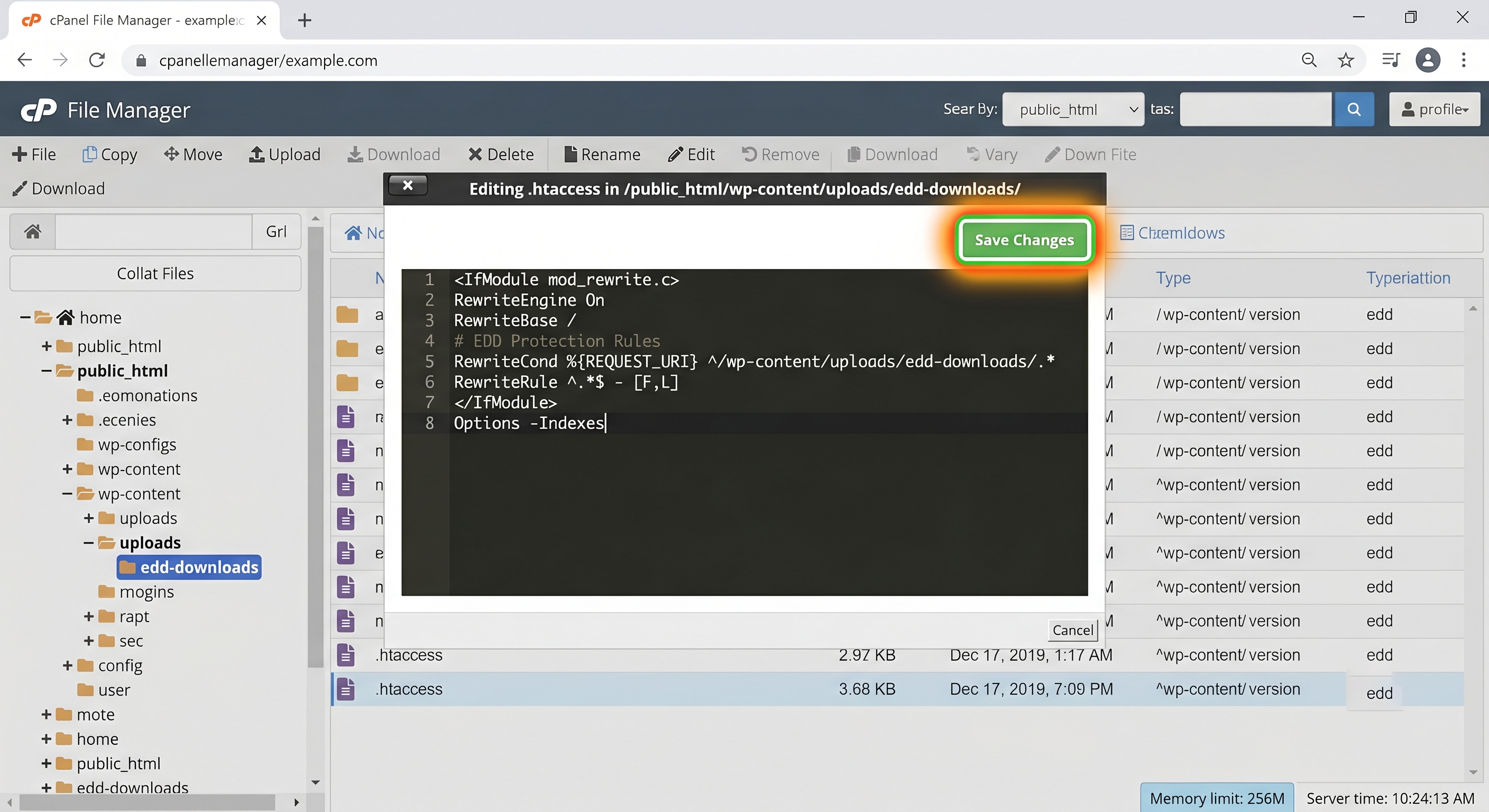Screen dimensions: 1489x812
Task: Expand the config folder node
Action: [67, 665]
